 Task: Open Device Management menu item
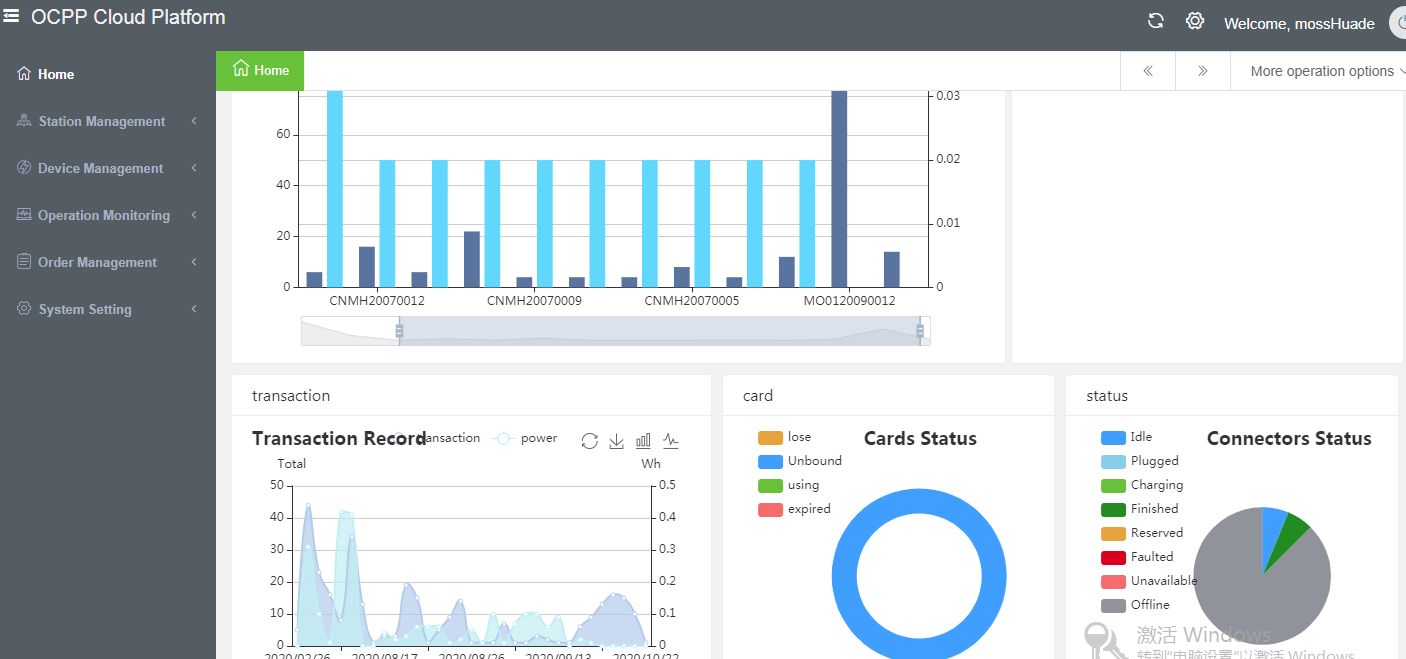pos(108,168)
